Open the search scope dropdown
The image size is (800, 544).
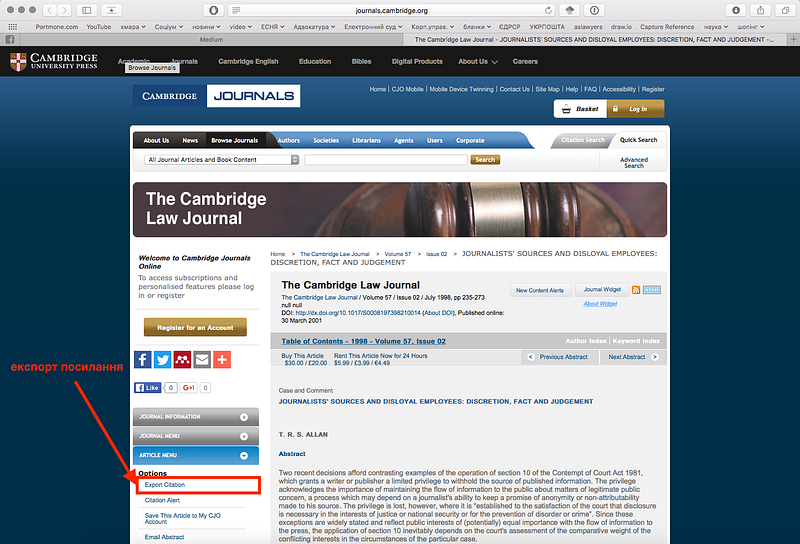coord(221,160)
